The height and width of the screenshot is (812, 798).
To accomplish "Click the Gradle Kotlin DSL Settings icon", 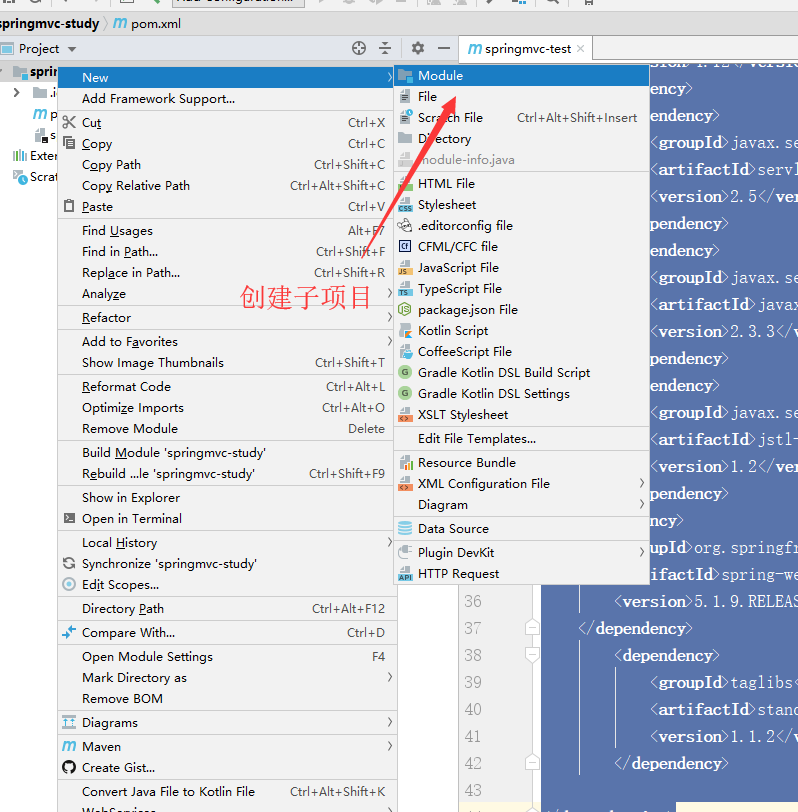I will coord(405,394).
